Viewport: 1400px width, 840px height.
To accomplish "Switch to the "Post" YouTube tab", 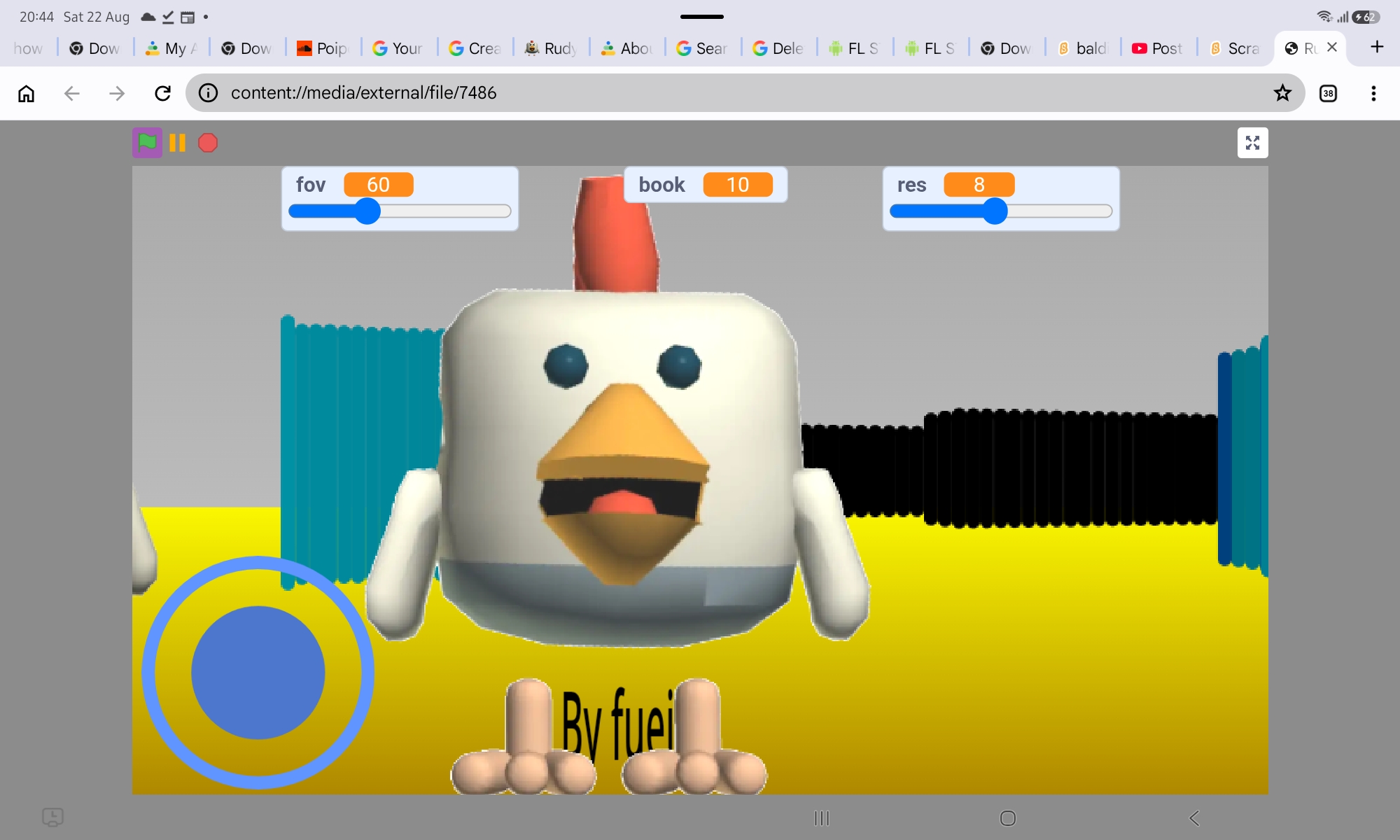I will [1160, 48].
